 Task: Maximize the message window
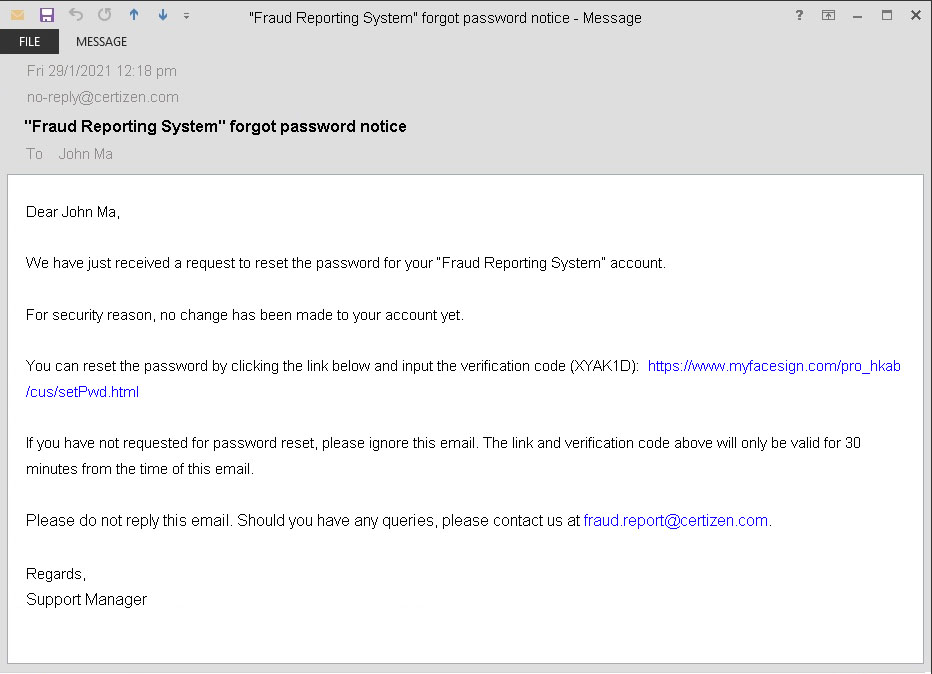(x=887, y=15)
